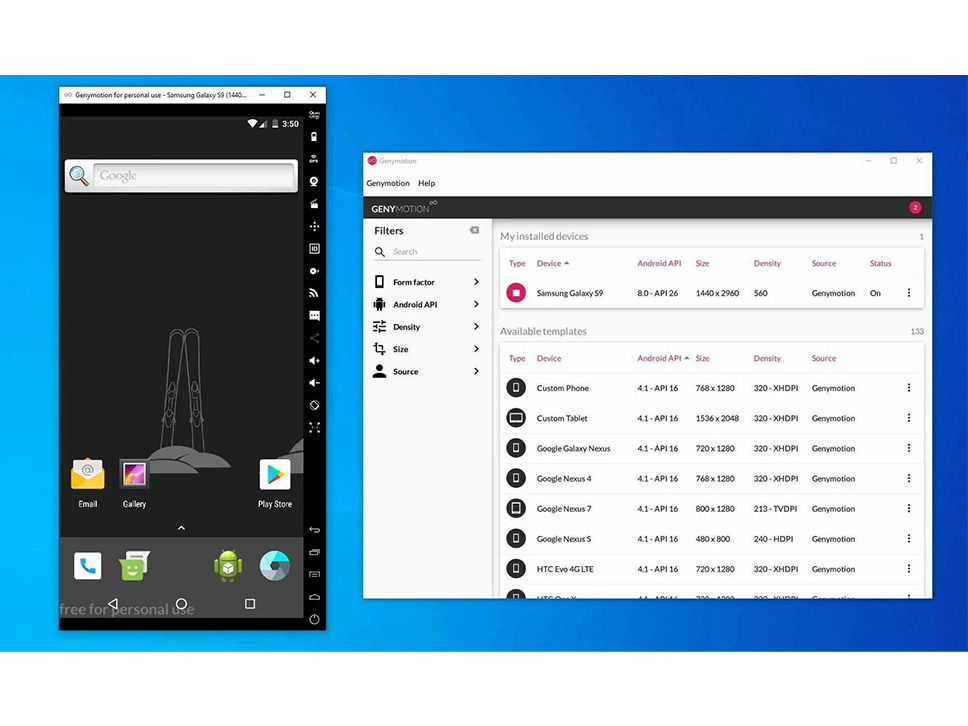Open three-dot menu for Google Nexus 4

[909, 478]
